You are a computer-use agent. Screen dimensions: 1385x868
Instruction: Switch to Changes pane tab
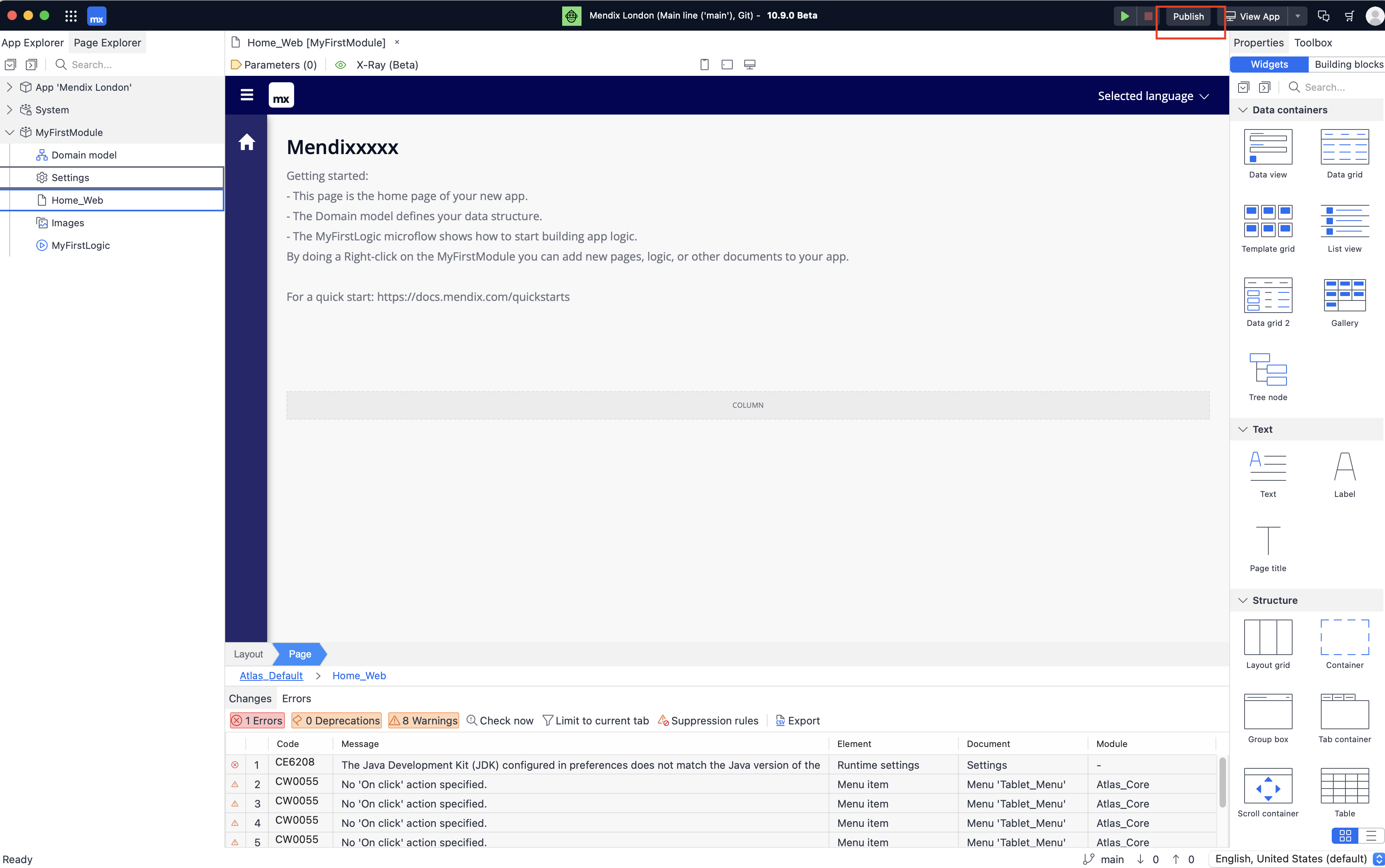coord(250,699)
